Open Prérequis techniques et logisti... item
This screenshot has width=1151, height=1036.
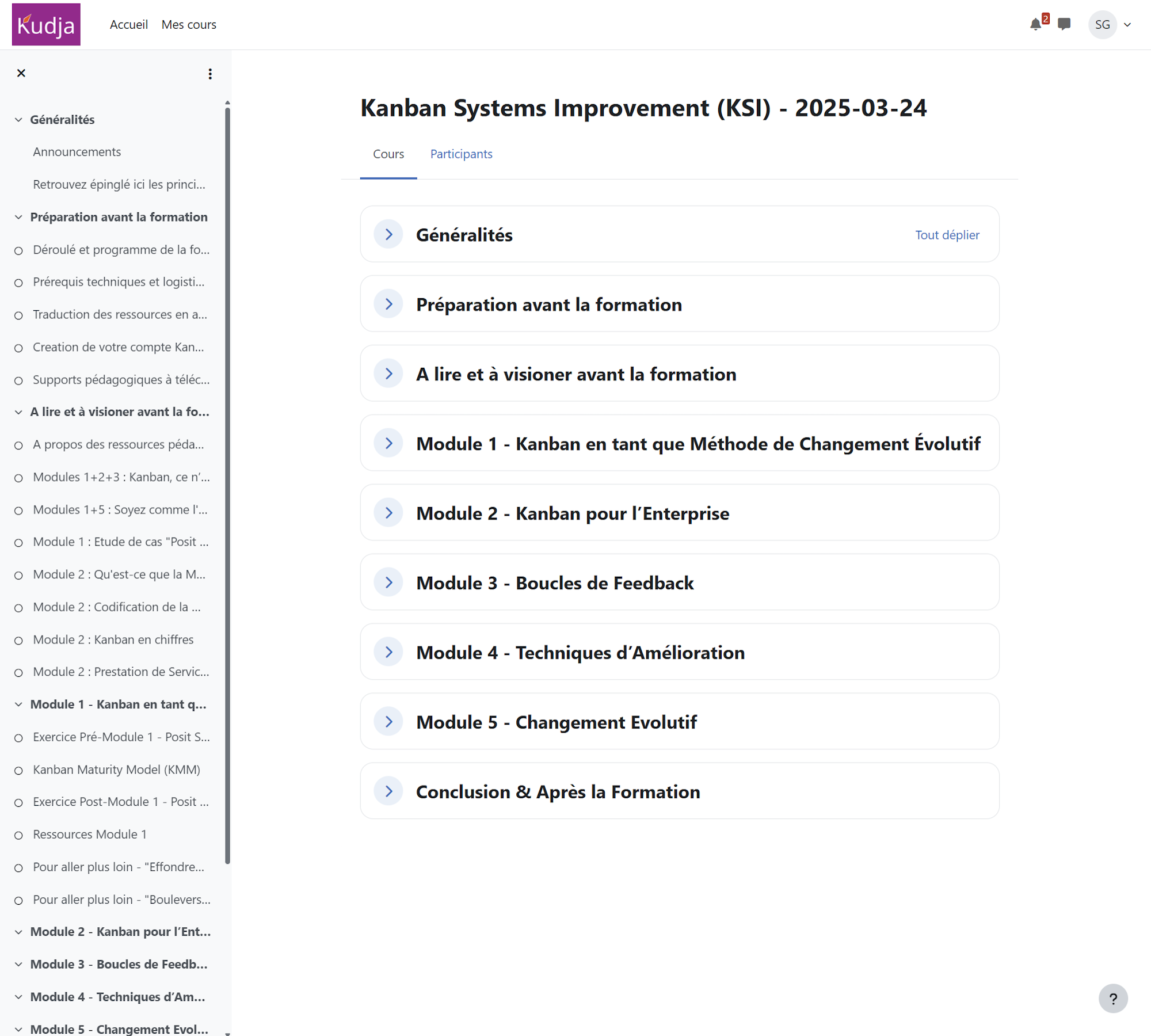[119, 282]
